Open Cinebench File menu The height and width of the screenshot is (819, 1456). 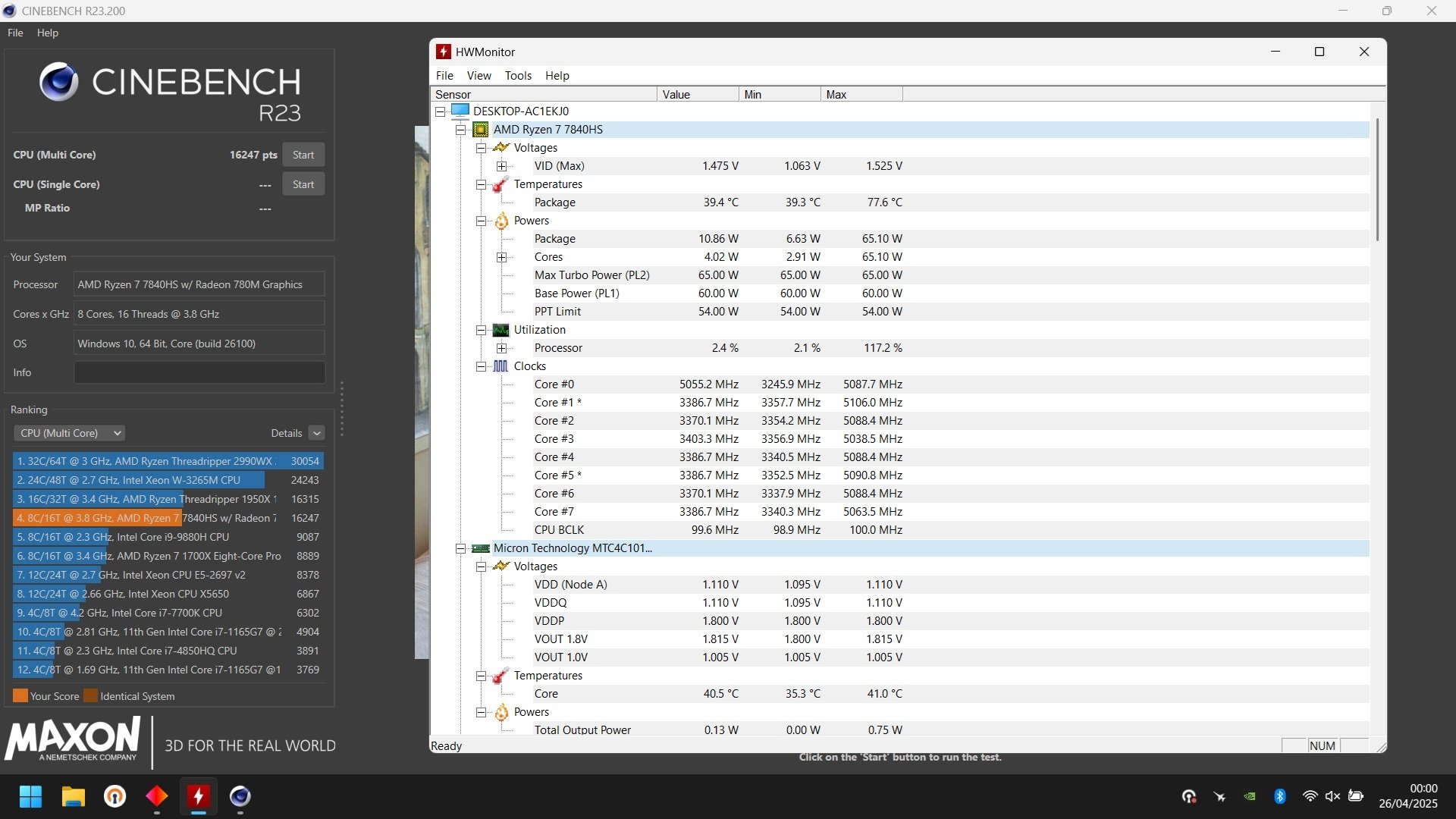[x=15, y=33]
